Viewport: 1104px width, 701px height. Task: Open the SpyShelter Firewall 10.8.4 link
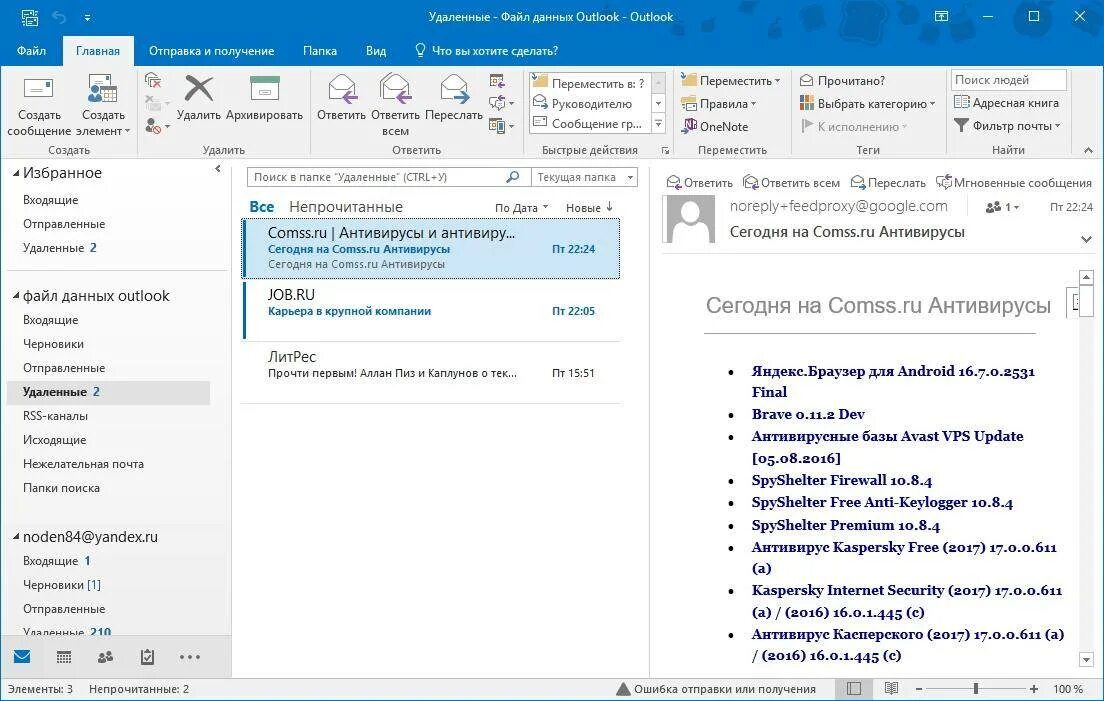[x=841, y=481]
